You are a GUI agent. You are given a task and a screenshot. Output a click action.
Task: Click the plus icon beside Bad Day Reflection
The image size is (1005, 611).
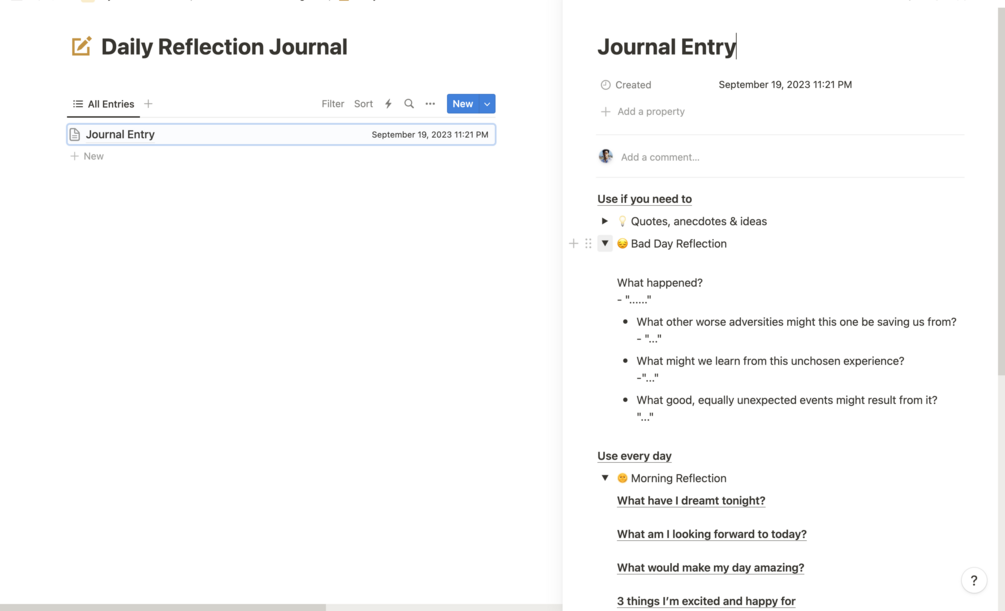[573, 243]
